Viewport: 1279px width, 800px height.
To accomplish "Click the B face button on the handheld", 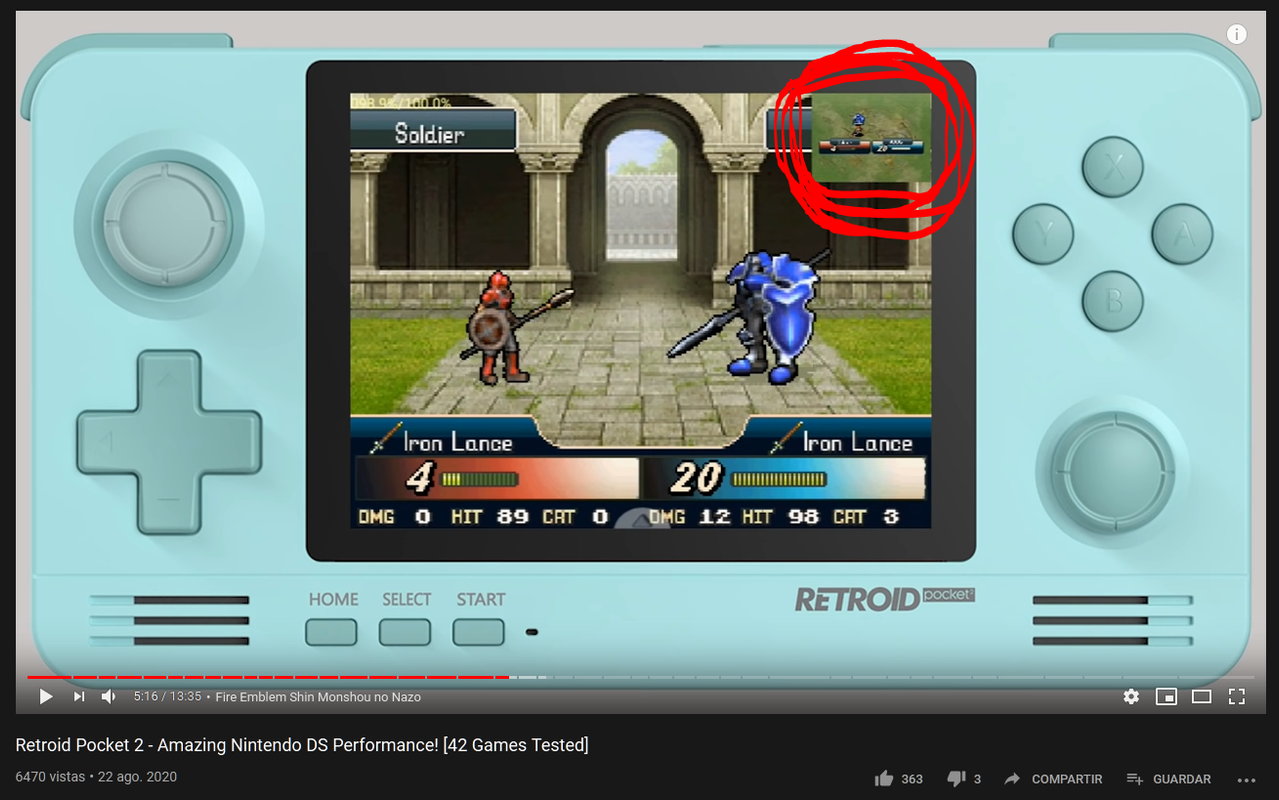I will (1112, 300).
